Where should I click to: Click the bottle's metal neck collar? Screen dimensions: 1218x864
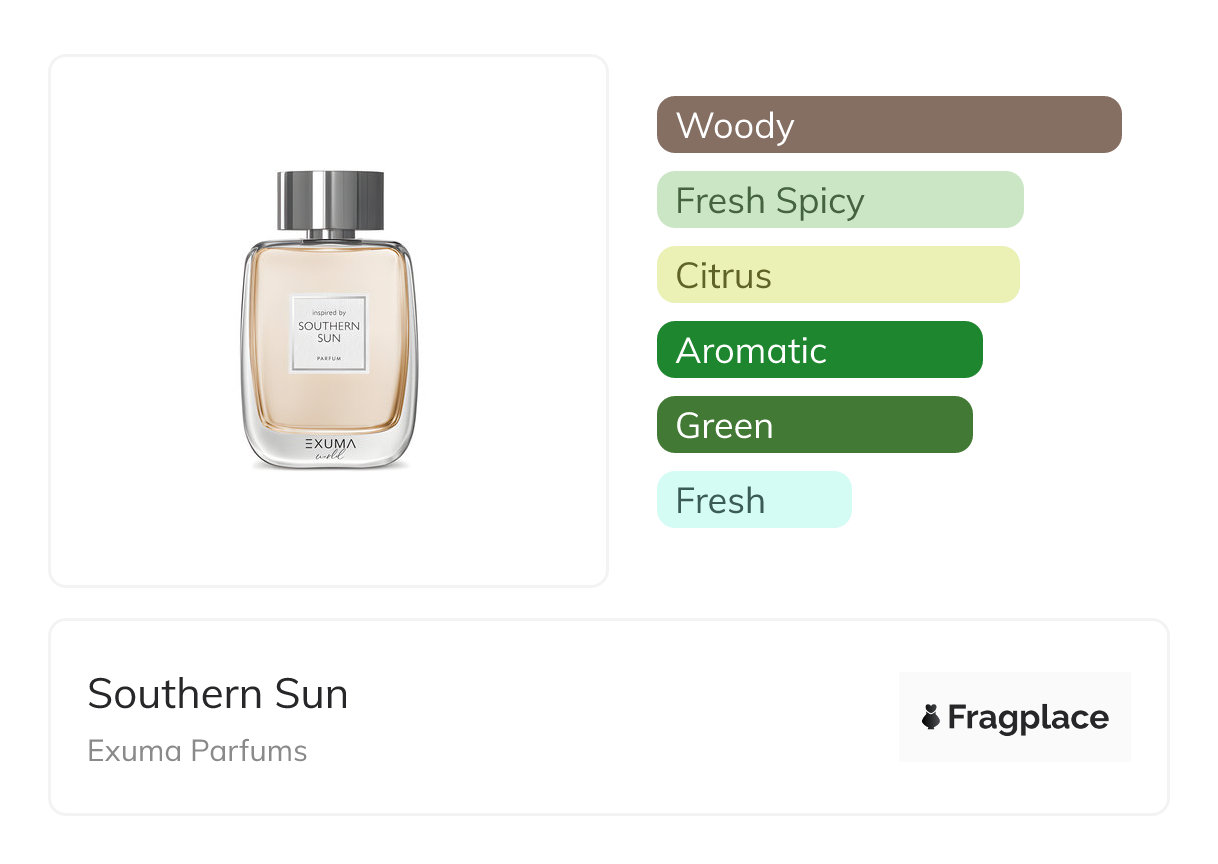(x=330, y=235)
